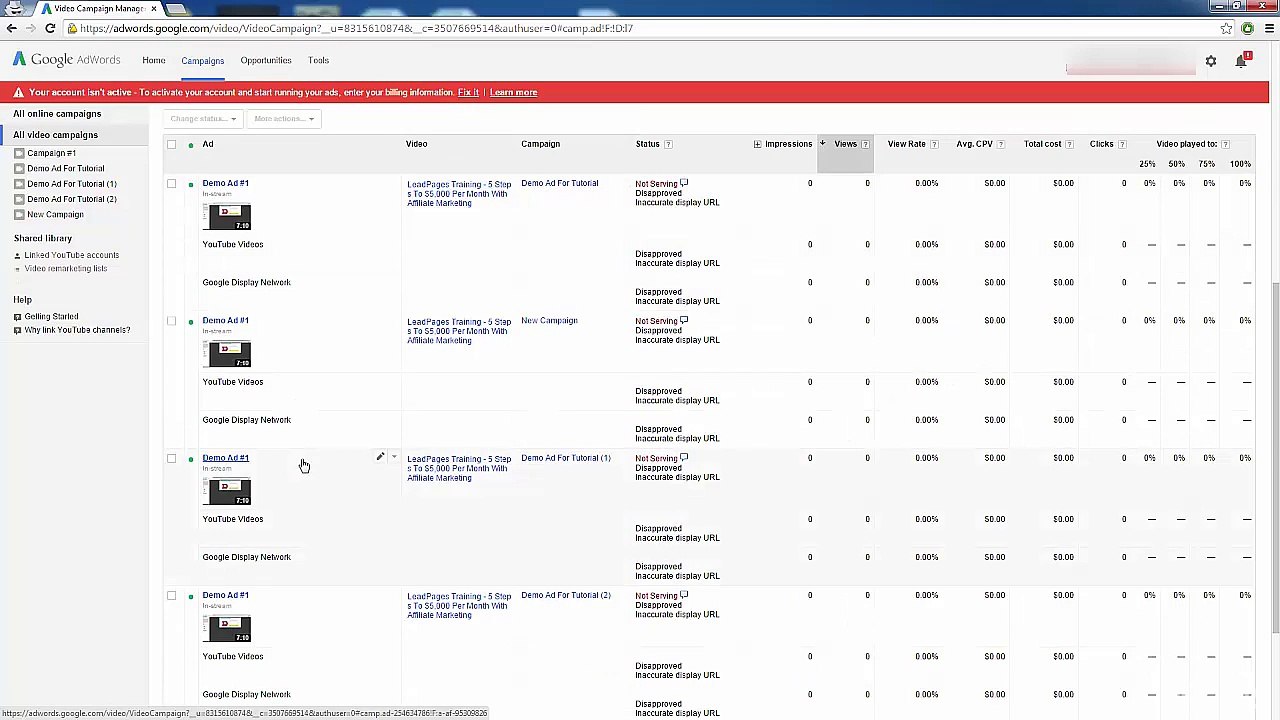Open the green status dot for Demo Ad For Tutorial ad
1280x720 pixels.
coord(191,185)
